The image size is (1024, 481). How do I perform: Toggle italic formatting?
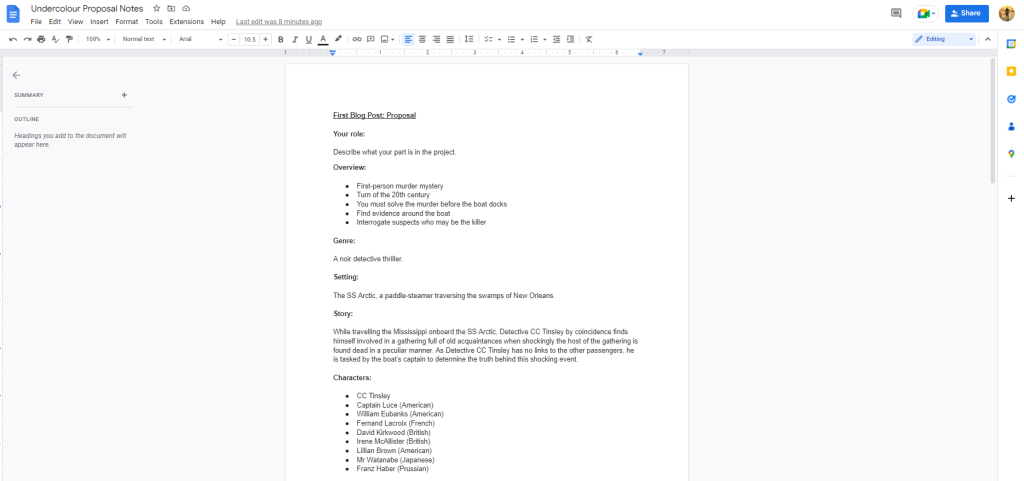[294, 39]
